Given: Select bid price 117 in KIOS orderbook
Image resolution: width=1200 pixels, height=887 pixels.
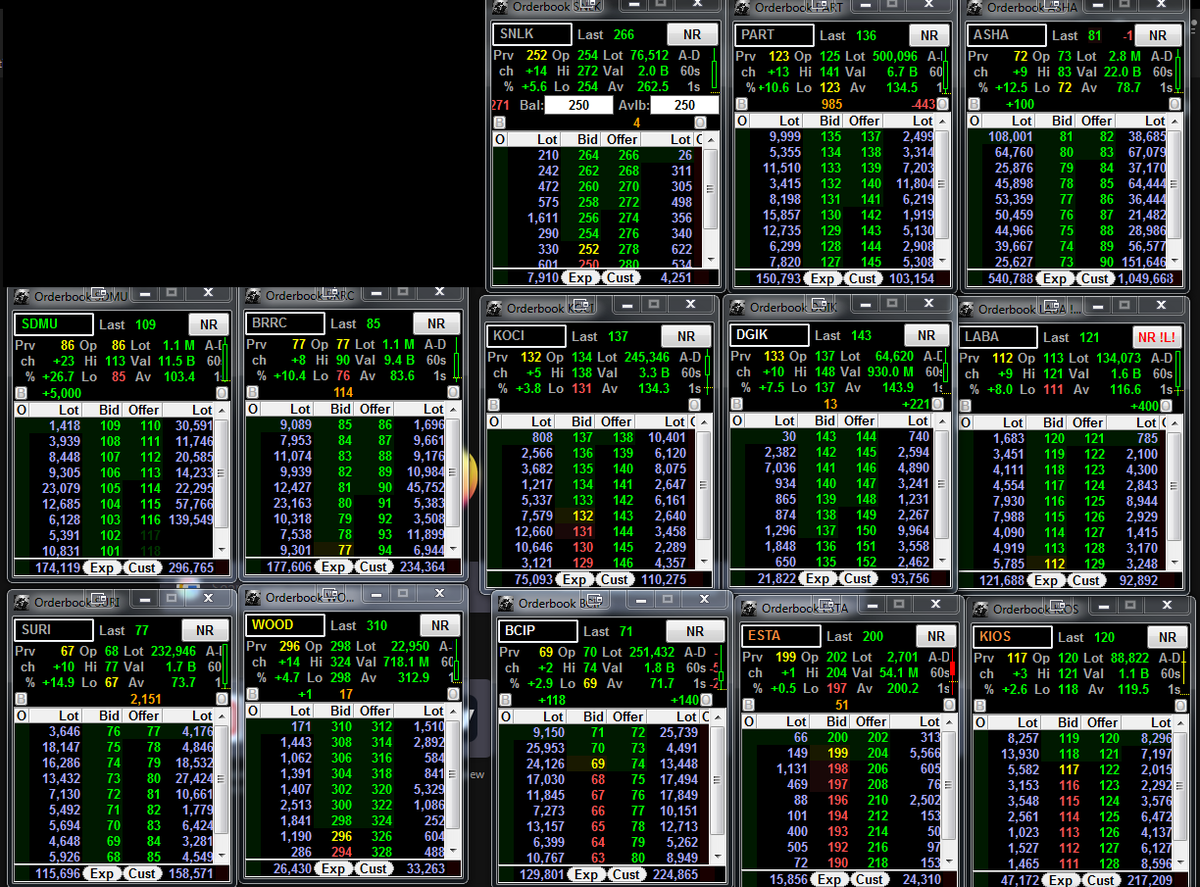Looking at the screenshot, I should pyautogui.click(x=1070, y=769).
